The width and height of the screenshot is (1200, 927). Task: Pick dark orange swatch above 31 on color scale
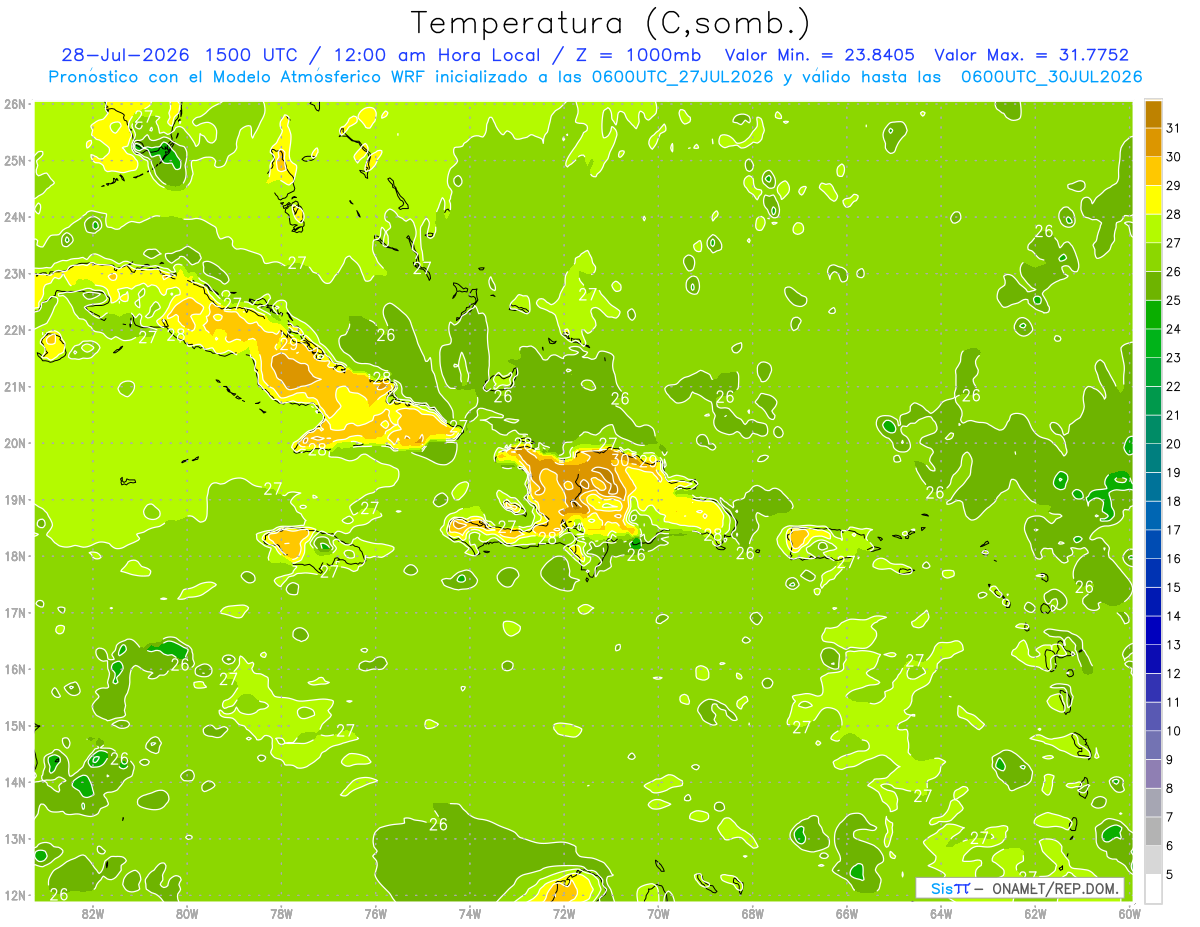pyautogui.click(x=1153, y=114)
